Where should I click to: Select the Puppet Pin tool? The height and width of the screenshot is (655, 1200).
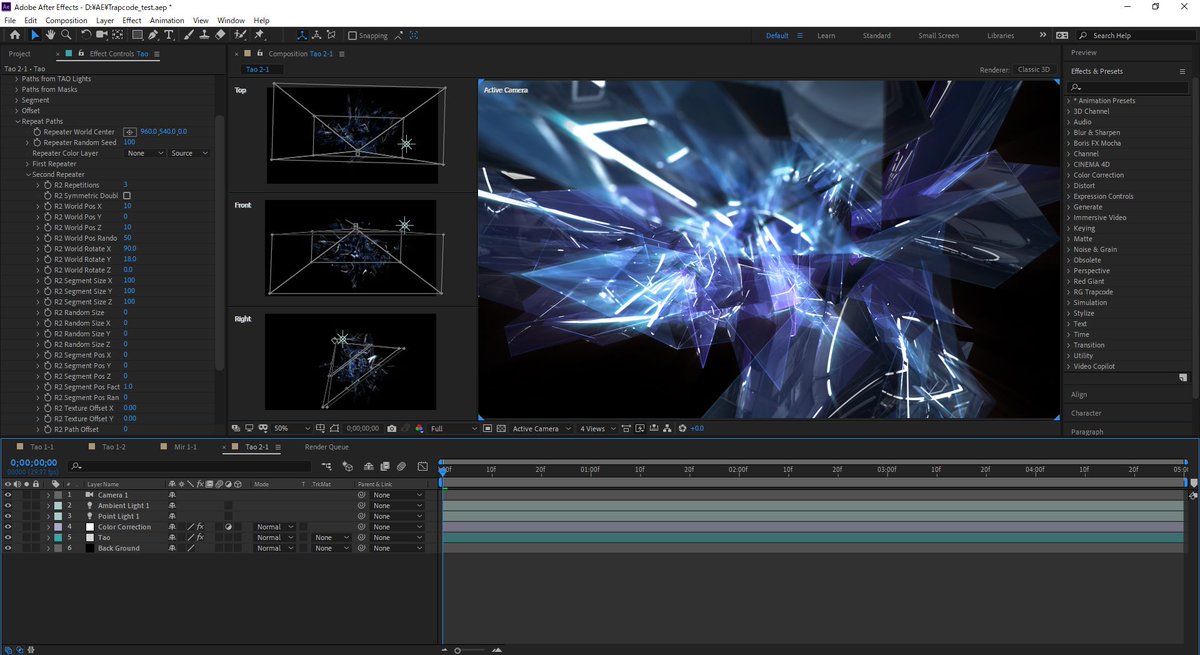[x=258, y=35]
